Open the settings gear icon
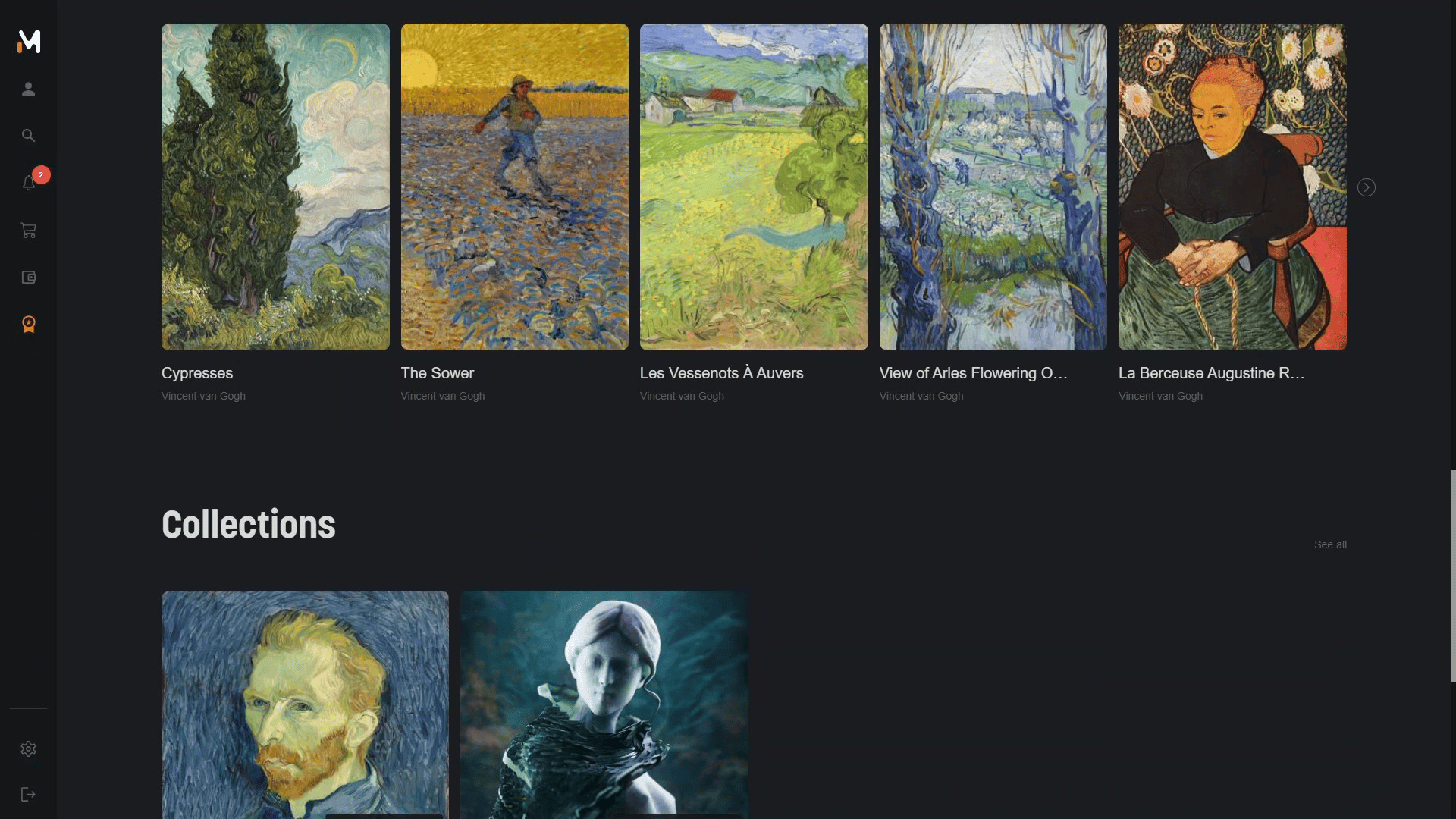The image size is (1456, 819). [29, 749]
